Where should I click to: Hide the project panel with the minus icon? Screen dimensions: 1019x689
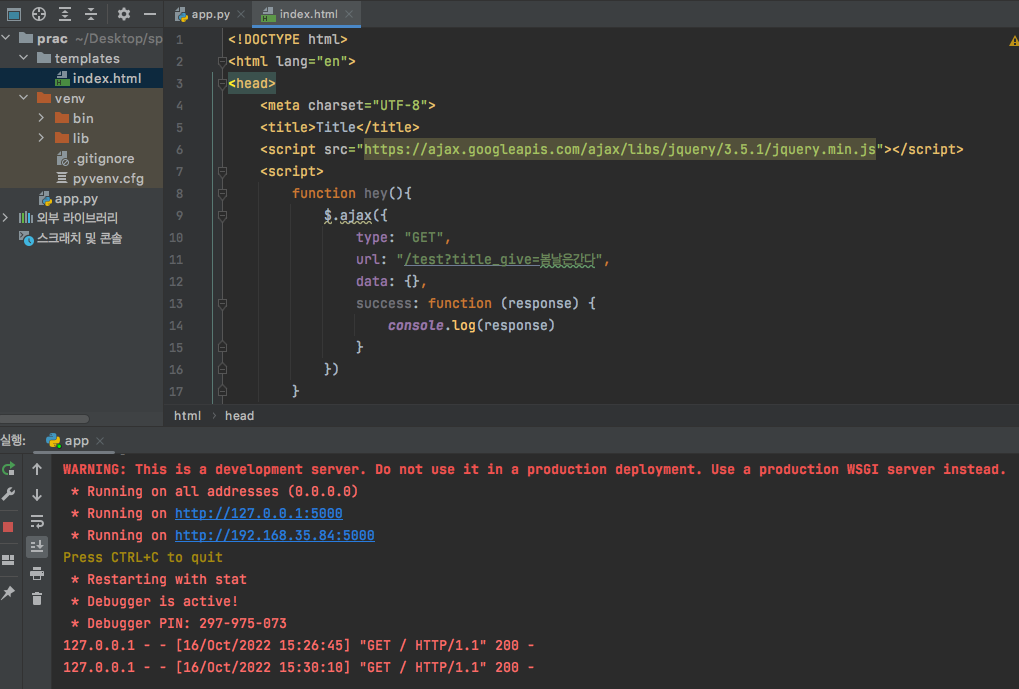pos(149,14)
